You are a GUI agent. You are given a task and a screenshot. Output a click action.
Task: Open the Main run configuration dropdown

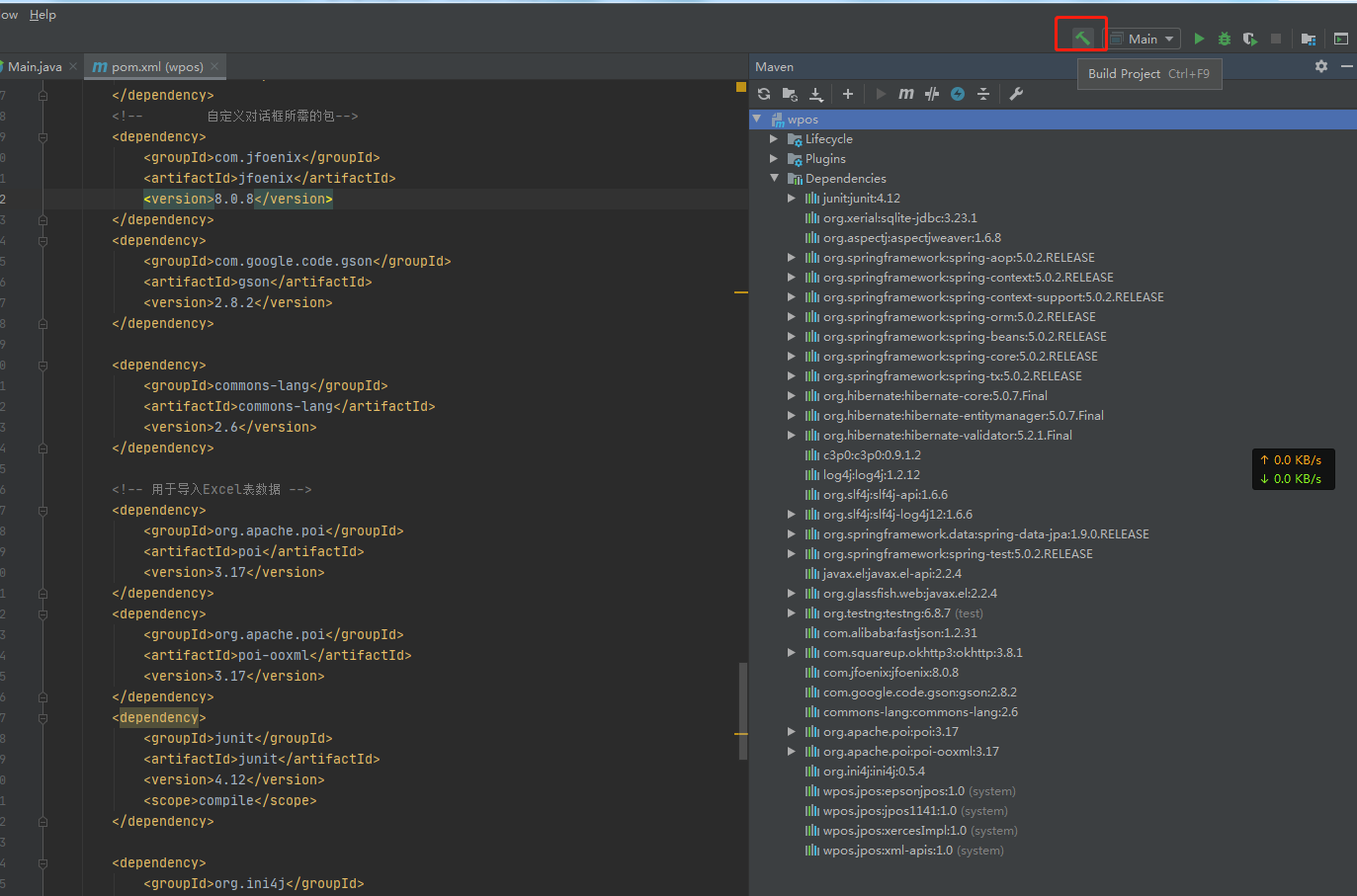[1143, 39]
